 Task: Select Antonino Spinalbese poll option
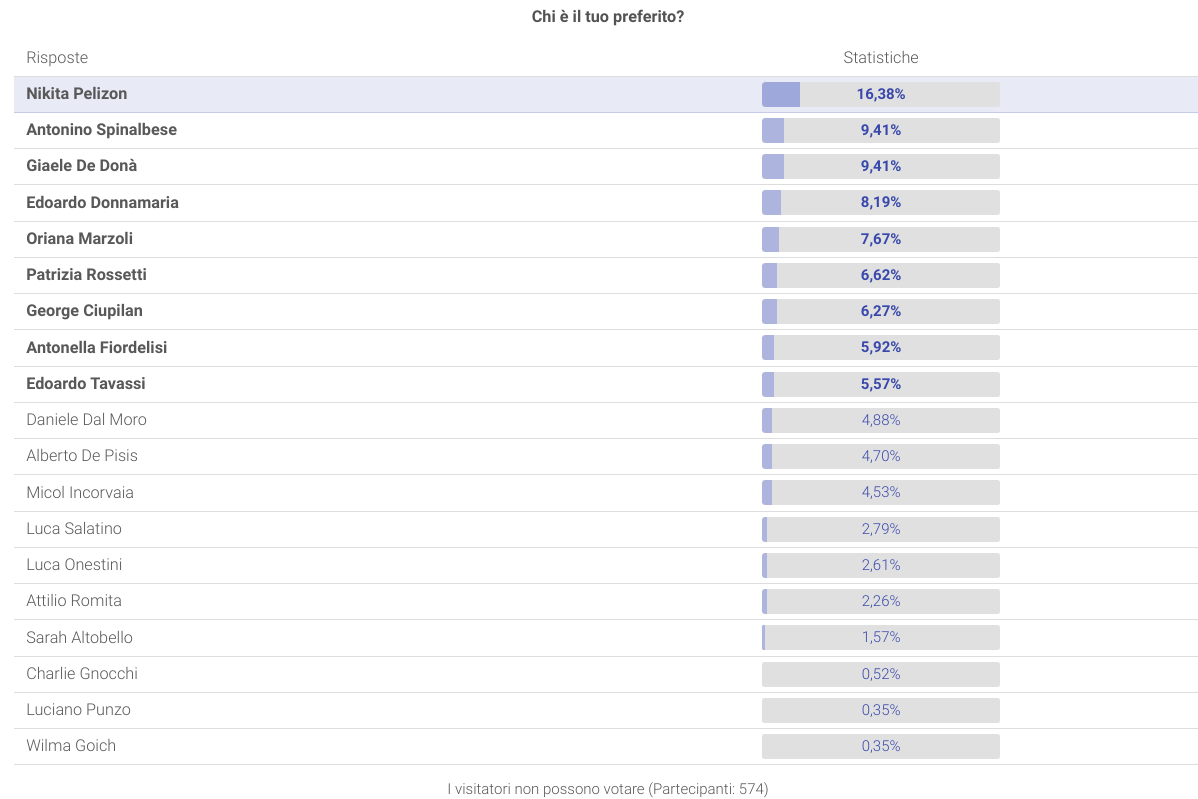click(101, 130)
